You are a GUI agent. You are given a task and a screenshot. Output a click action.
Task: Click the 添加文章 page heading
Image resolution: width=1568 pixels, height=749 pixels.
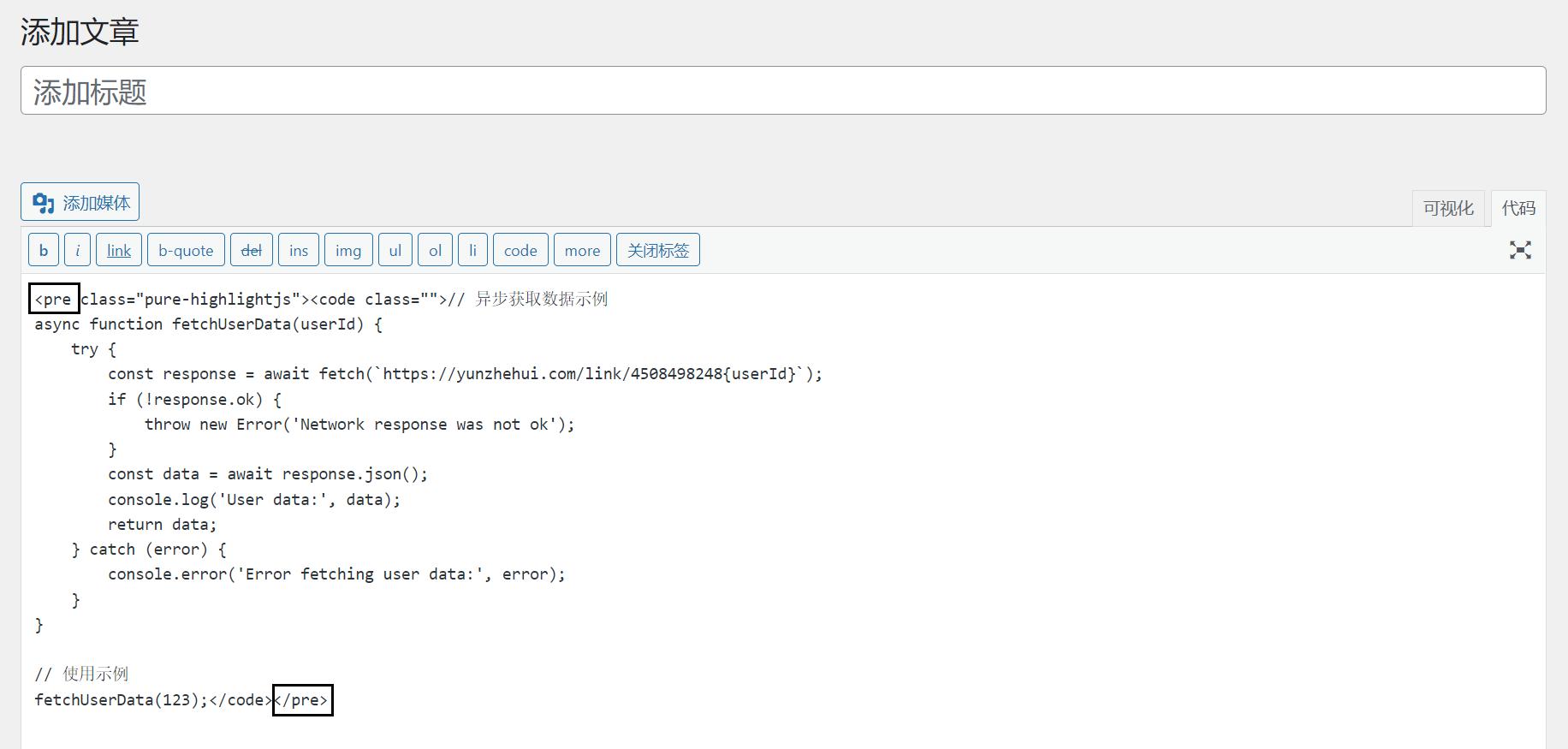point(80,32)
